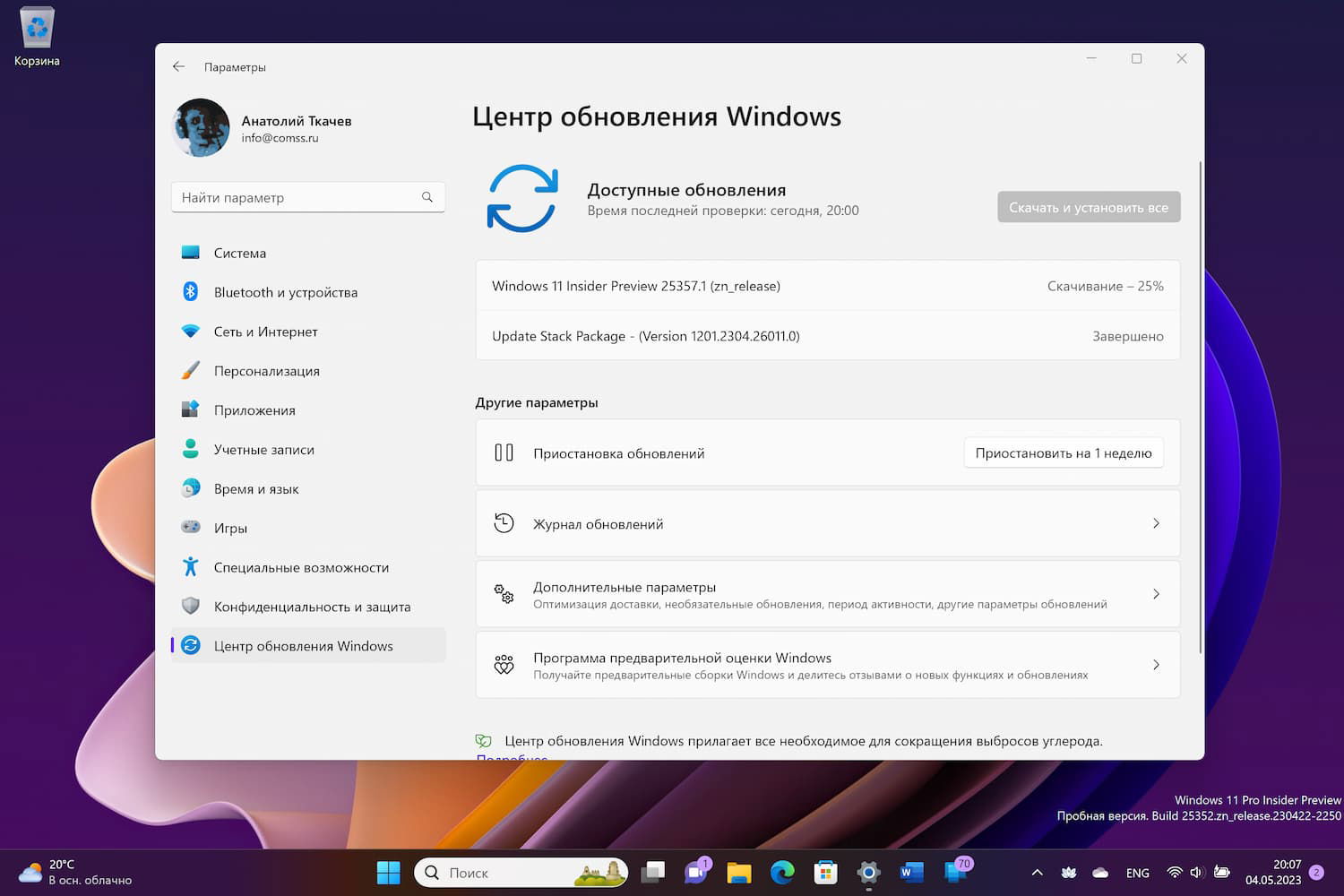Expand the Журнал обновлений section chevron

click(1156, 523)
